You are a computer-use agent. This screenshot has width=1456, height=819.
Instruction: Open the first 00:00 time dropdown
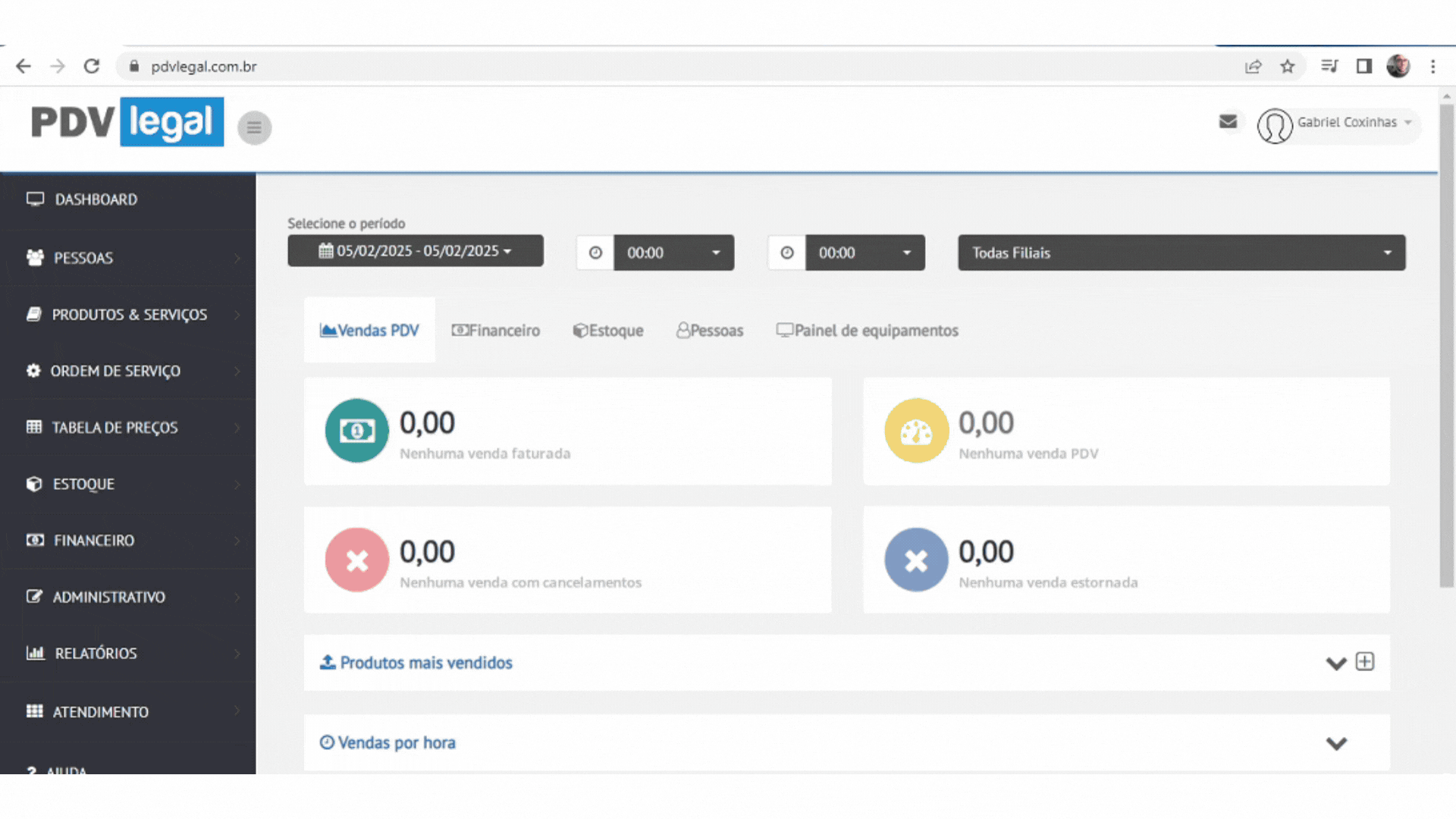(x=673, y=253)
